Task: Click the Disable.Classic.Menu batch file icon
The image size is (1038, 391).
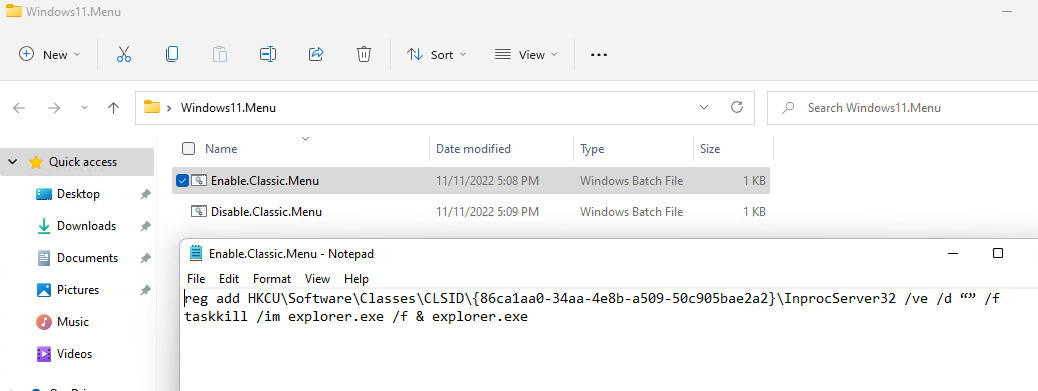Action: pos(199,212)
